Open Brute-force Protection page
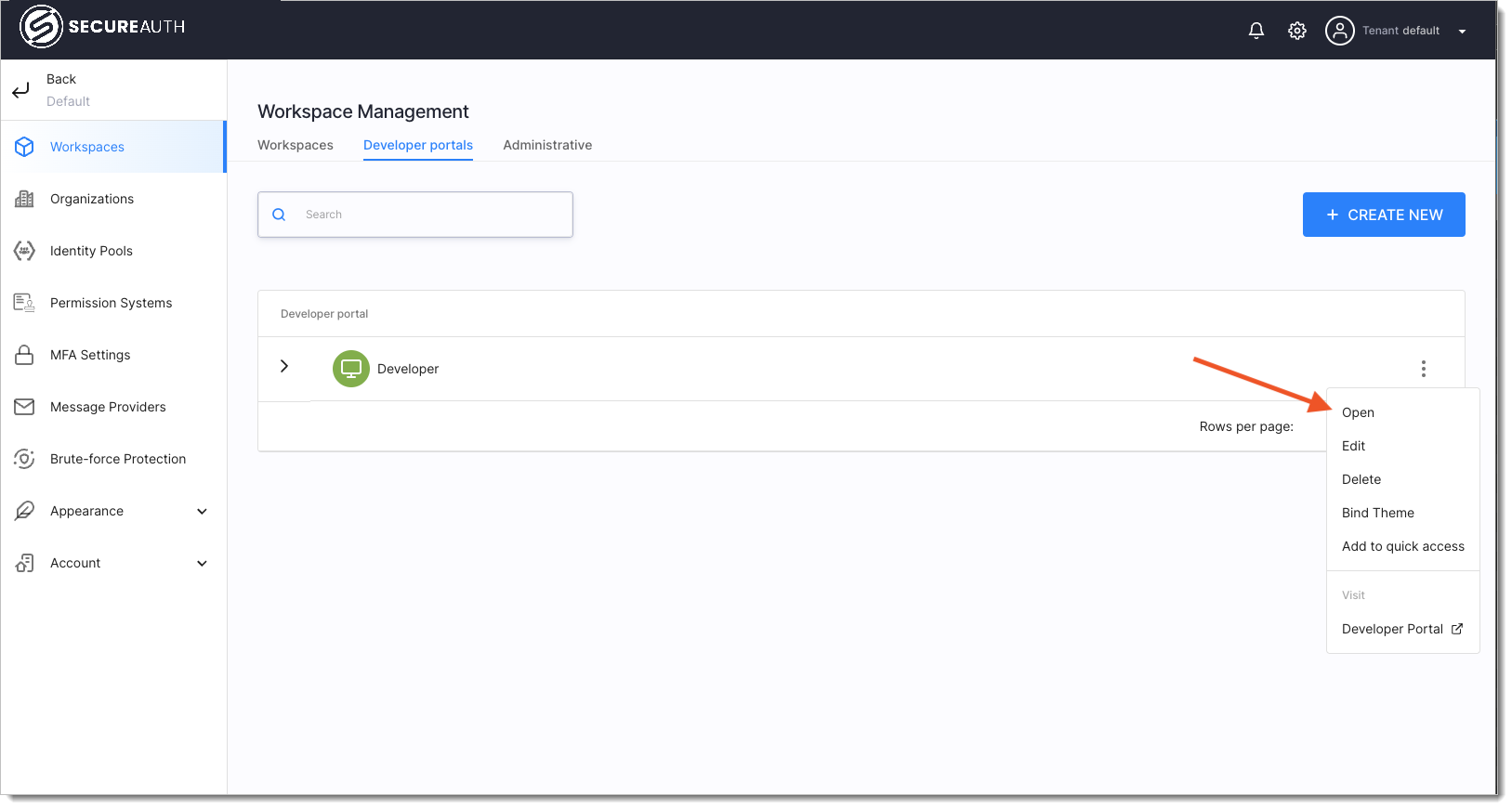 113,459
